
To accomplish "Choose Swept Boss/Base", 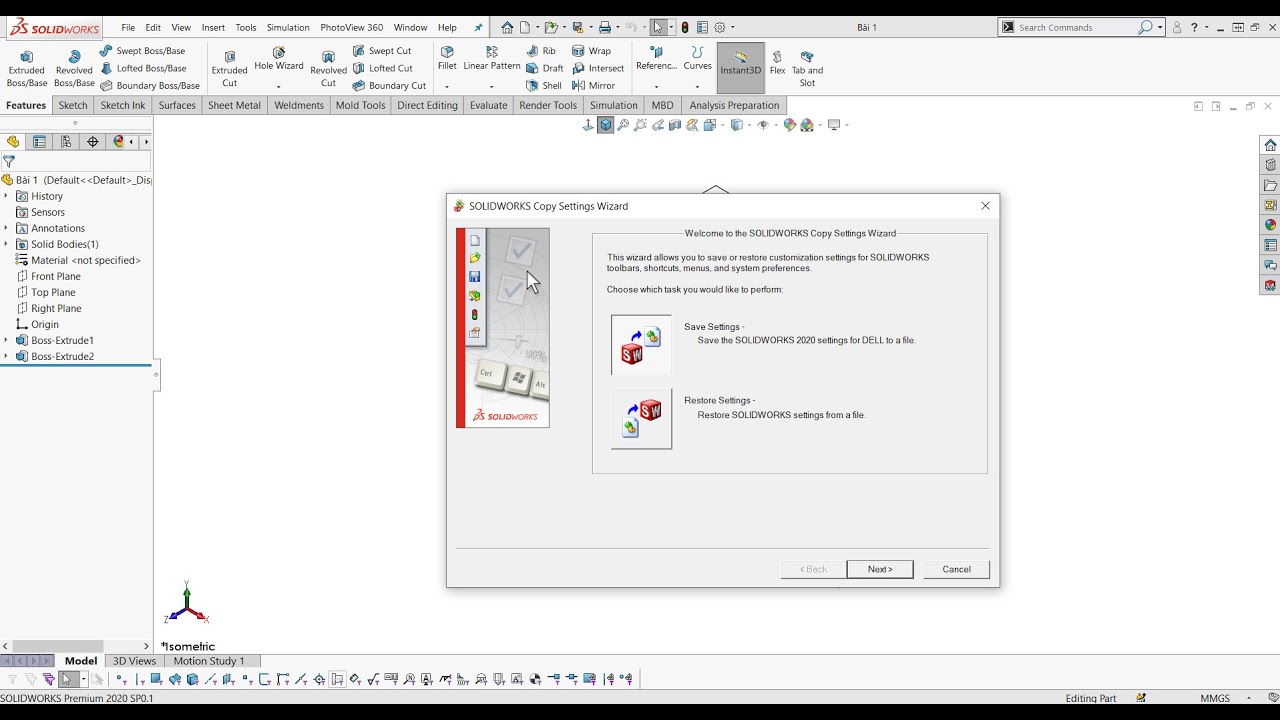I will pyautogui.click(x=142, y=50).
